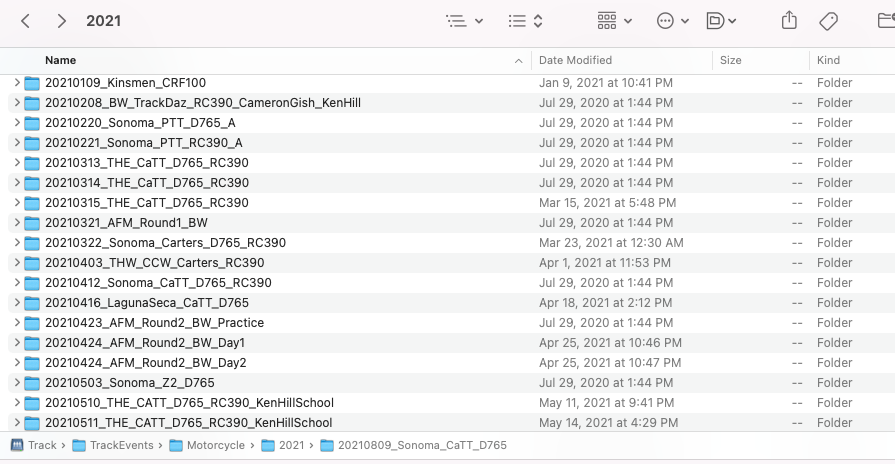Sort by Date Modified column header
The height and width of the screenshot is (464, 895).
pos(575,60)
